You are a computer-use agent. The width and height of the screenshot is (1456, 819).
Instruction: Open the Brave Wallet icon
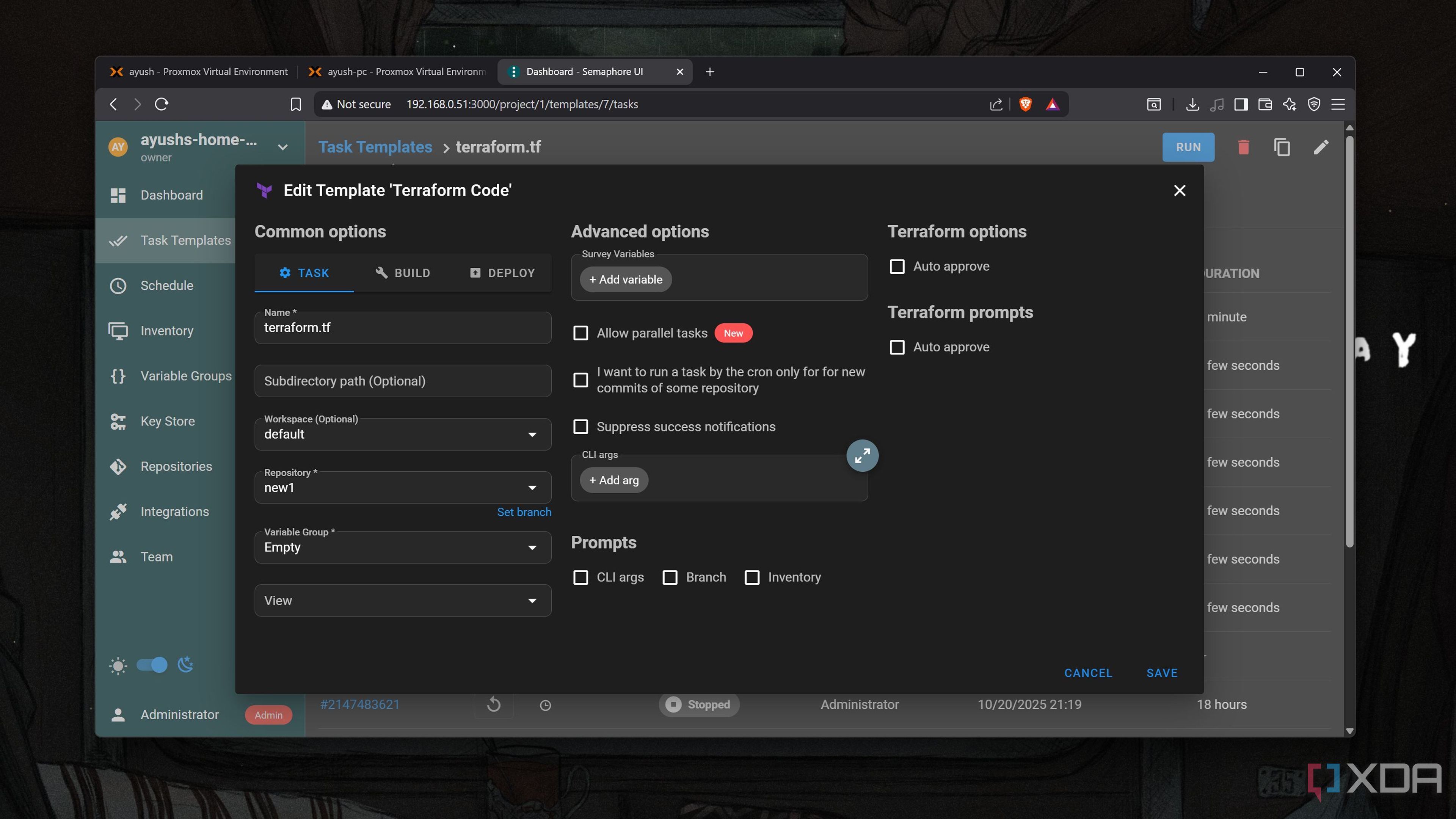tap(1265, 104)
